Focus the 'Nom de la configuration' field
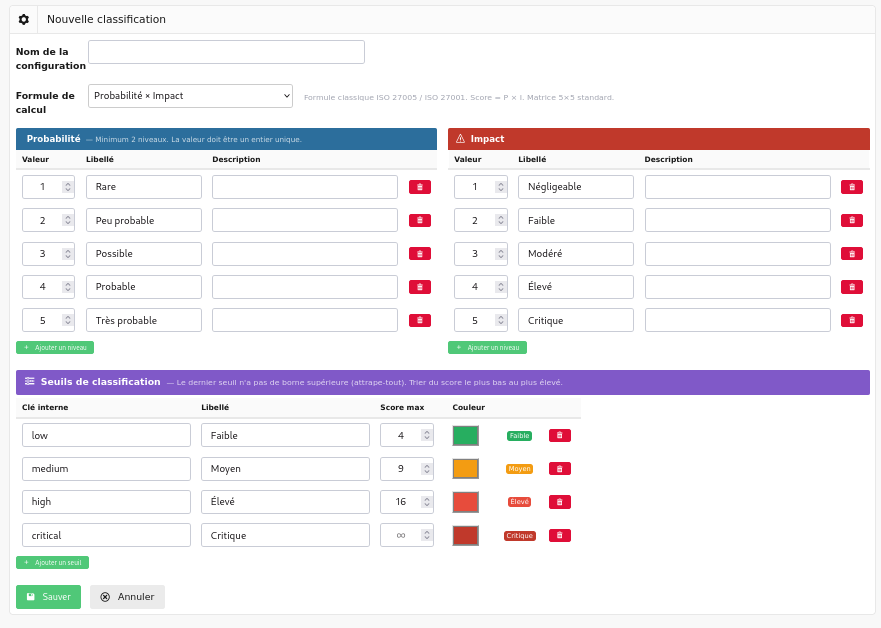 pos(226,52)
